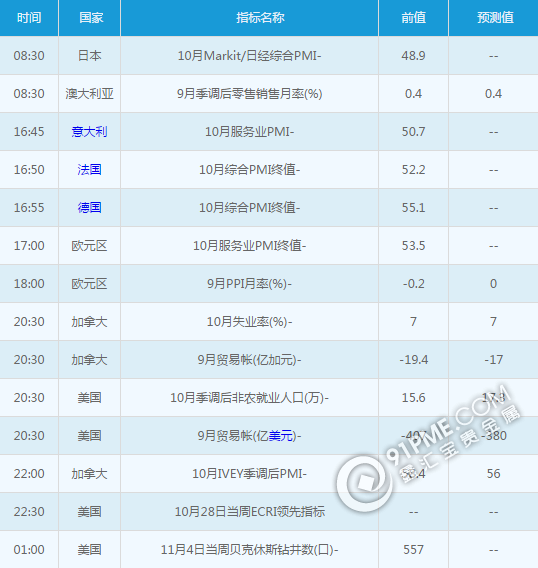Select the 指标名称 column header
Image resolution: width=538 pixels, height=568 pixels.
260,17
